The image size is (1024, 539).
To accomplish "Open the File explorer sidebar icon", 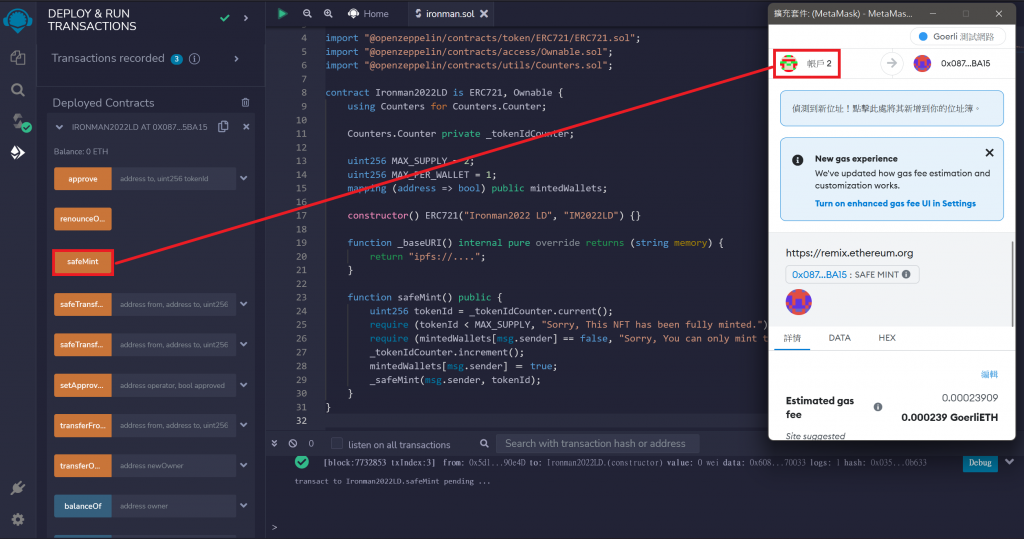I will (x=18, y=57).
